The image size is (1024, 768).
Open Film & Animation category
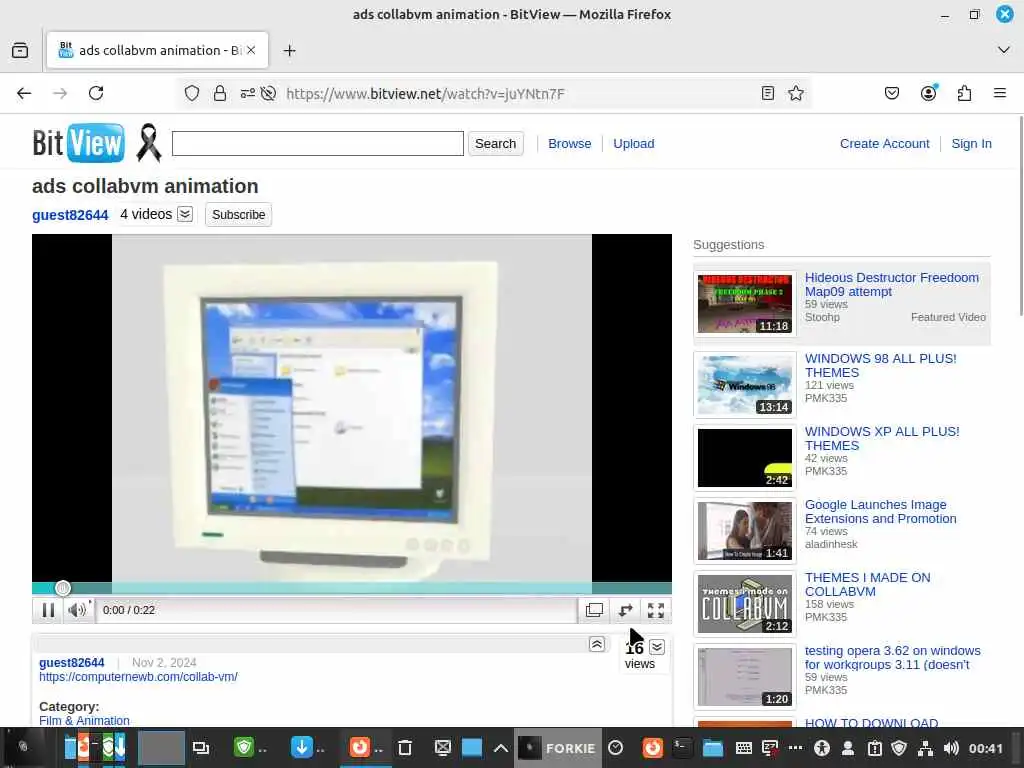coord(84,720)
